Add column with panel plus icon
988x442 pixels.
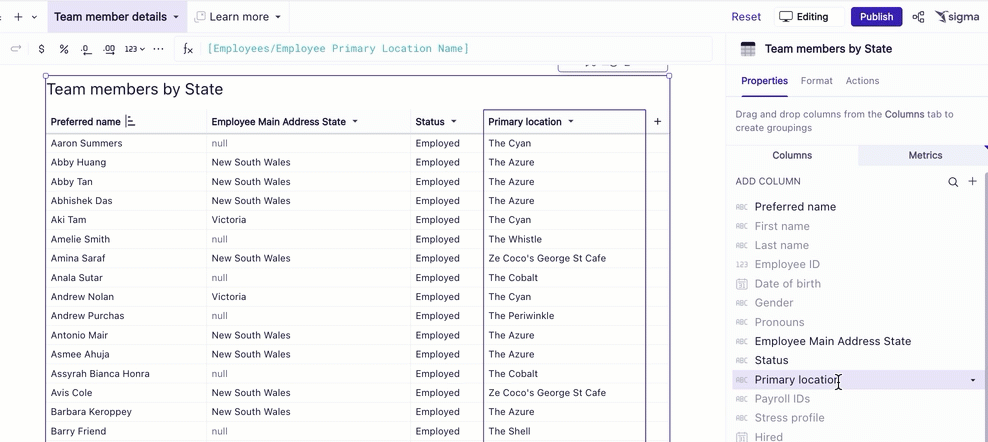click(x=972, y=182)
